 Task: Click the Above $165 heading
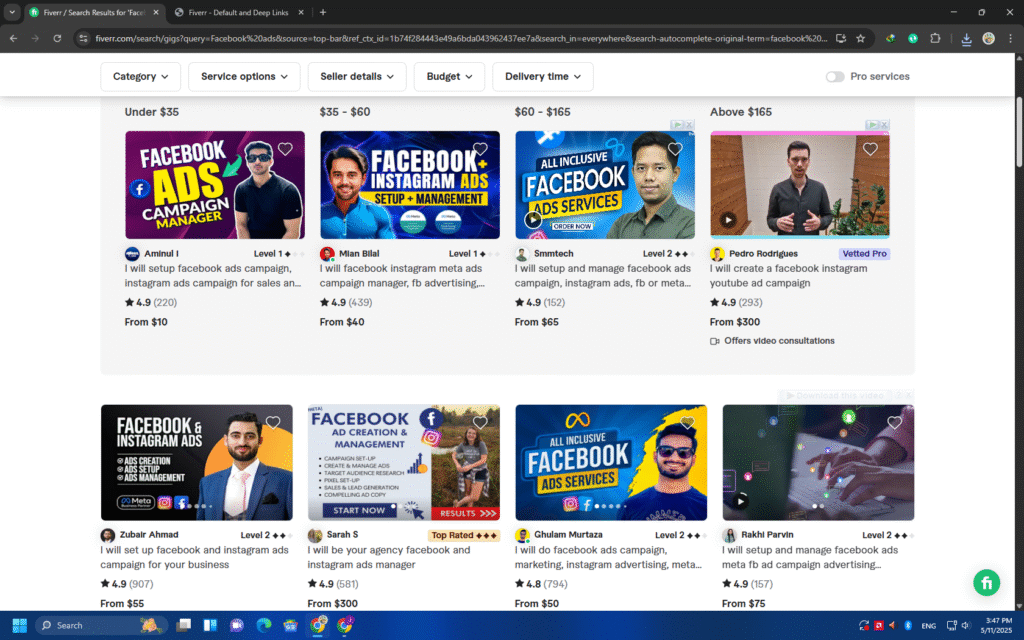pyautogui.click(x=741, y=112)
